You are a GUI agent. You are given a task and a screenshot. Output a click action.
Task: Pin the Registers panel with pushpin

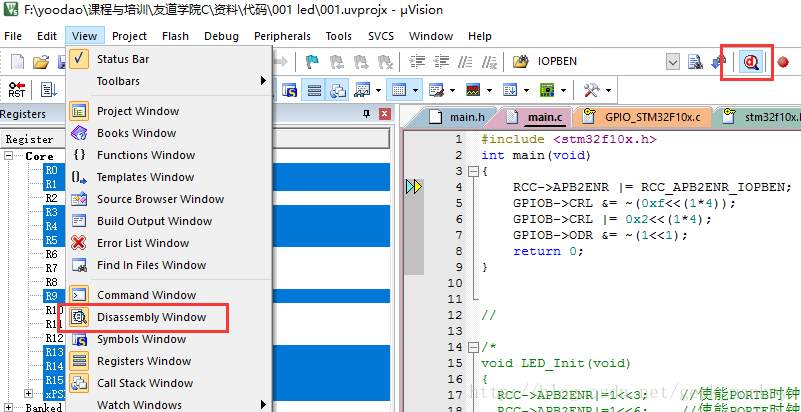coord(365,115)
